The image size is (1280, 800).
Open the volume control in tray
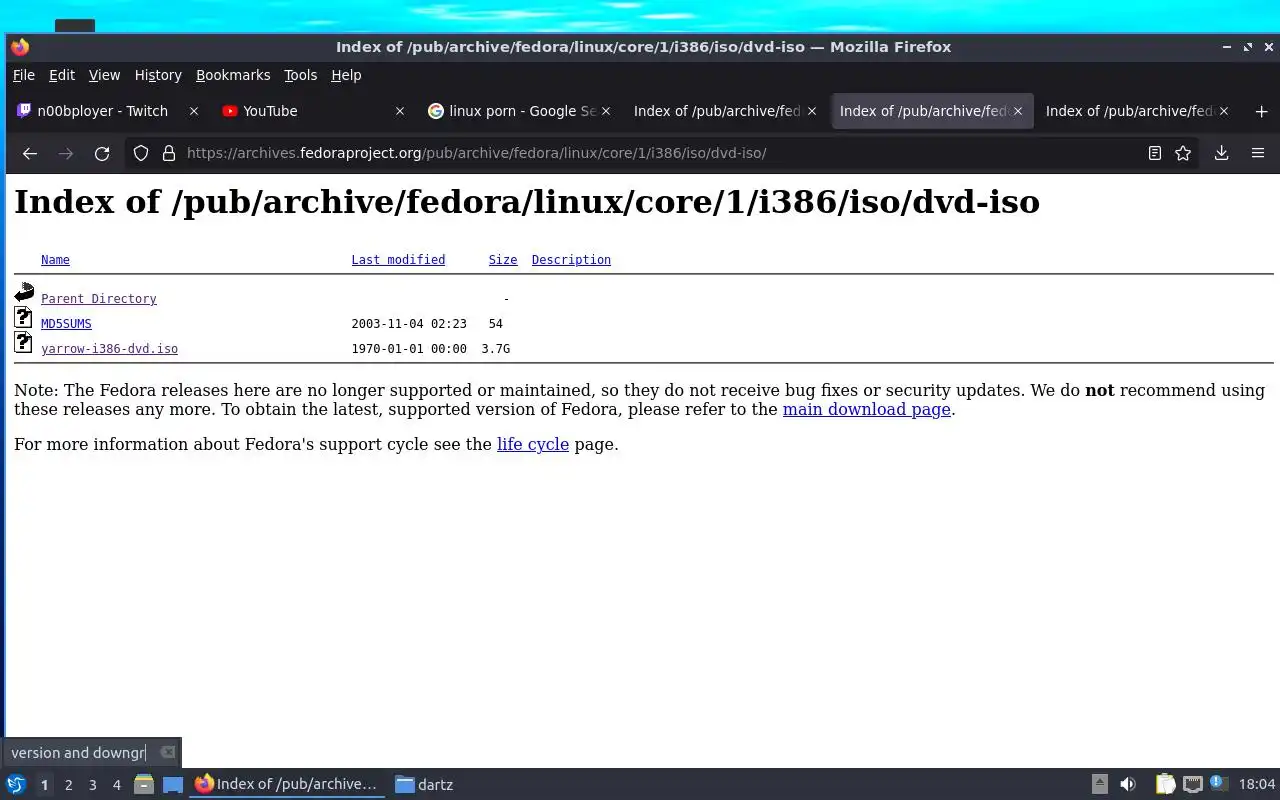point(1128,784)
